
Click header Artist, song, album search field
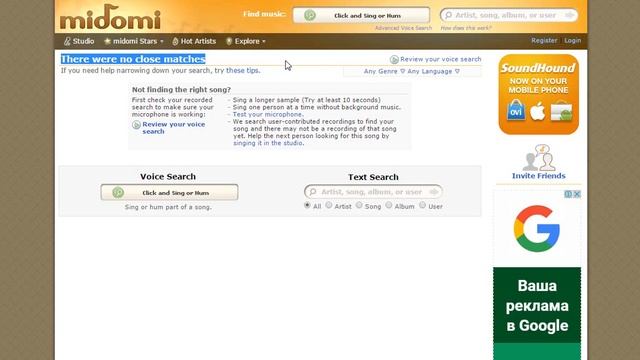coord(509,16)
